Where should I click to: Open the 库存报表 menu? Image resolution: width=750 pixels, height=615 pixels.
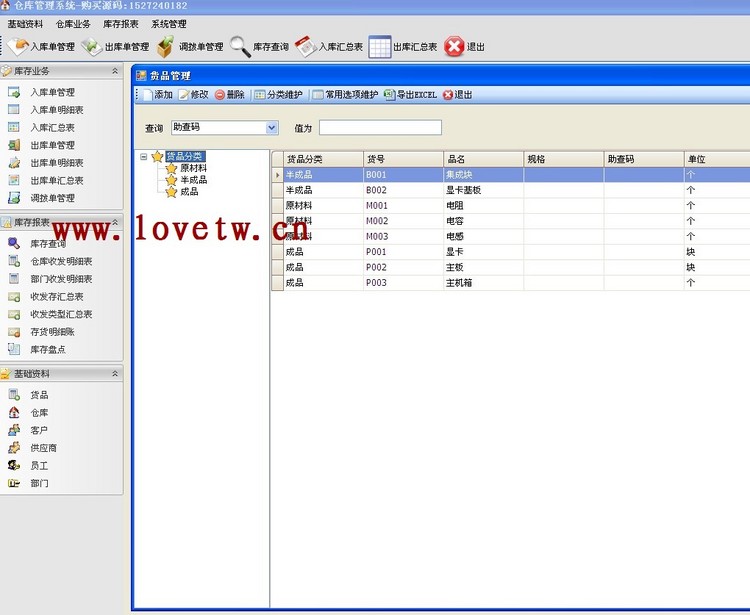[121, 24]
